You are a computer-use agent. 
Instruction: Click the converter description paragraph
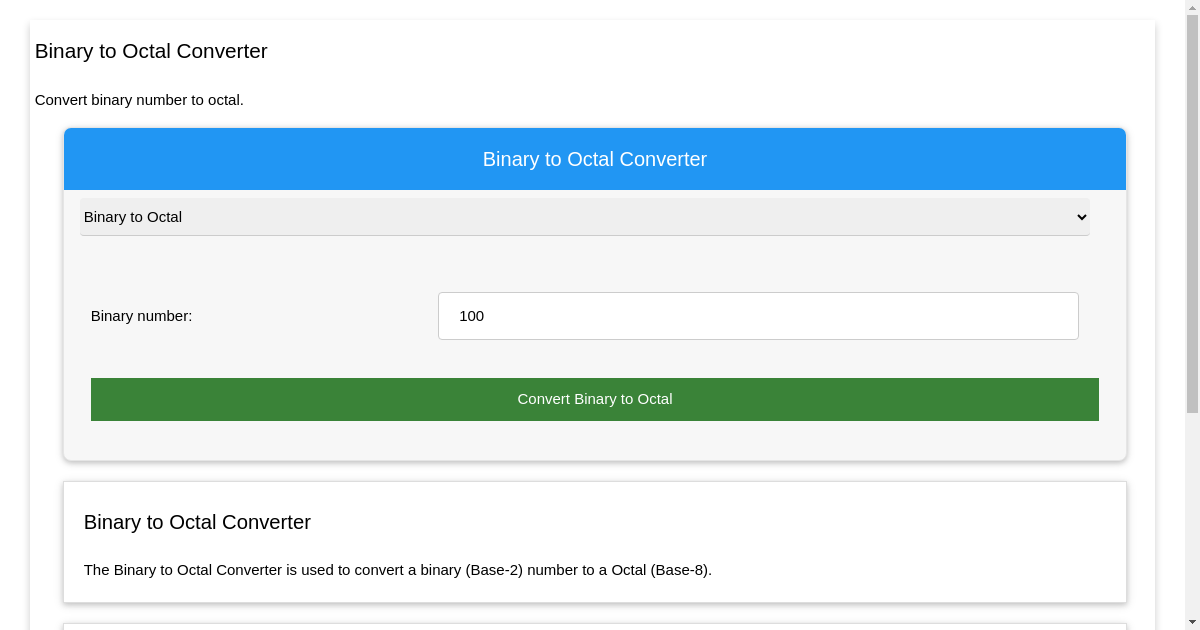398,570
